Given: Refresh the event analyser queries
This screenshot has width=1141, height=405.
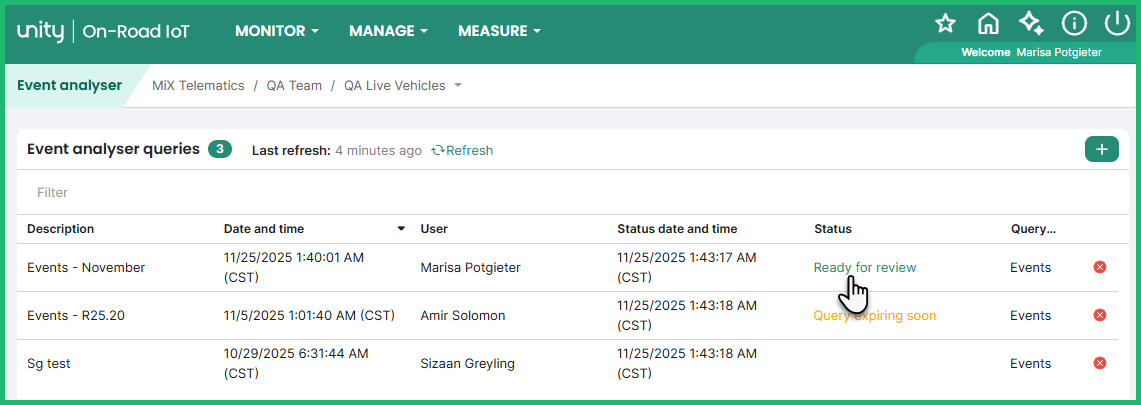Looking at the screenshot, I should click(x=462, y=151).
